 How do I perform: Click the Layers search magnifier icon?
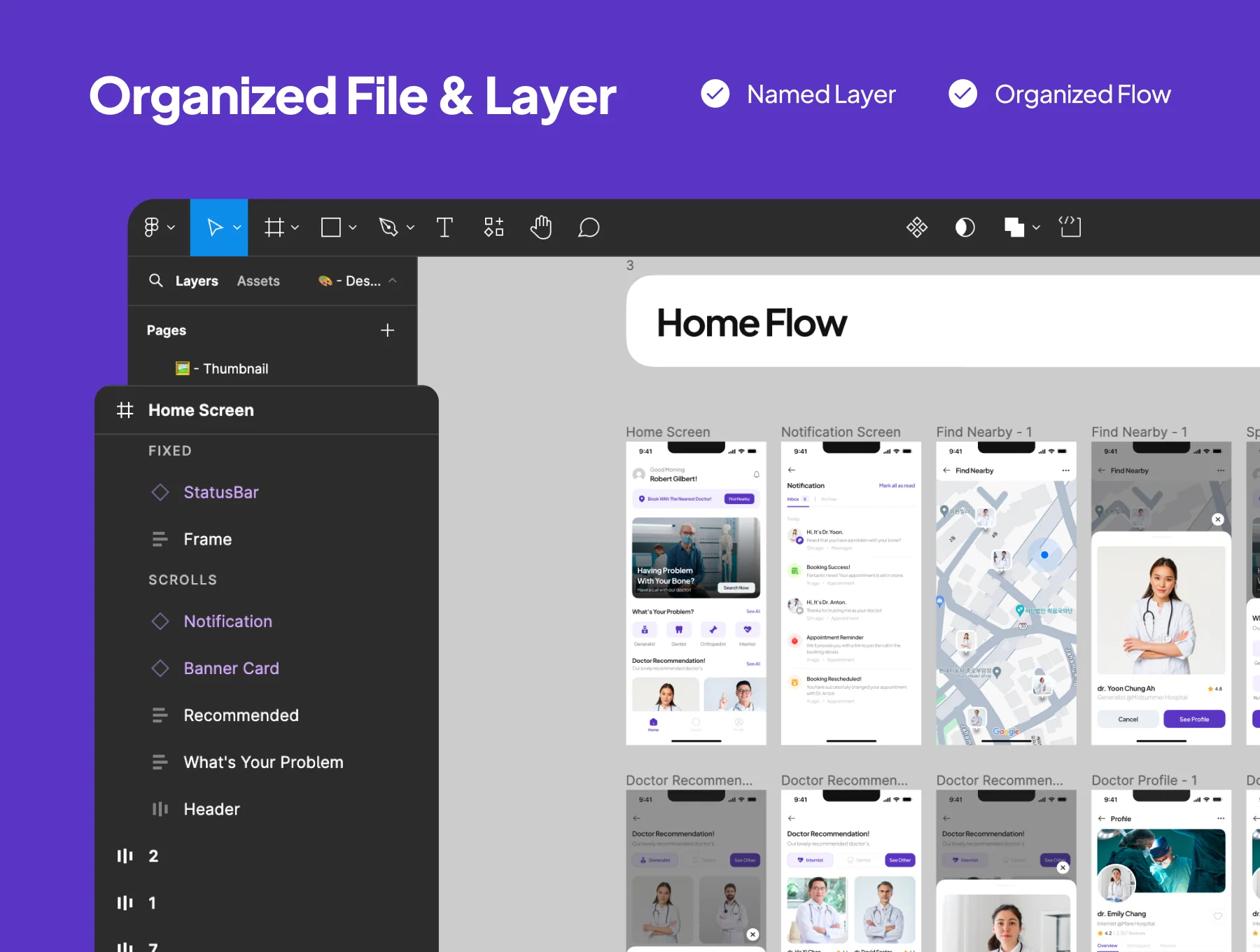pos(156,281)
